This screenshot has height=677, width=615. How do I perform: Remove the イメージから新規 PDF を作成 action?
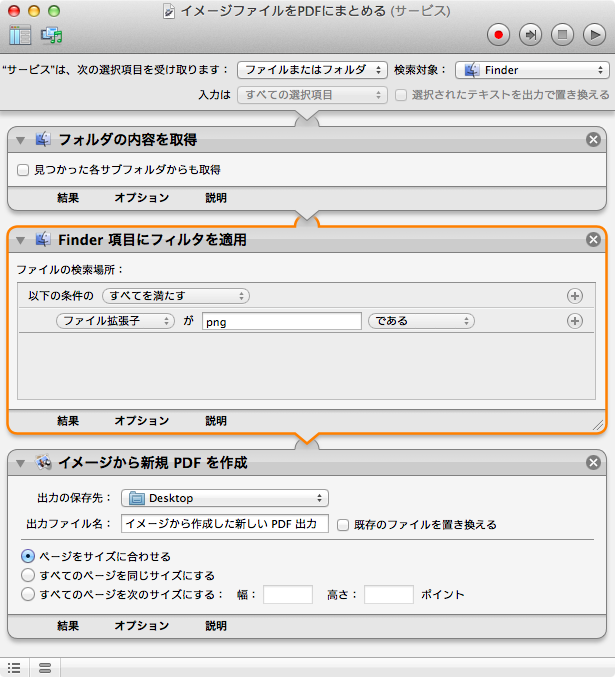coord(593,462)
